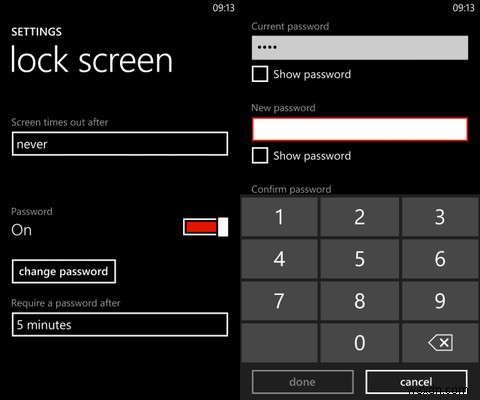Tap keypad digit 5
The image size is (480, 400).
point(360,259)
